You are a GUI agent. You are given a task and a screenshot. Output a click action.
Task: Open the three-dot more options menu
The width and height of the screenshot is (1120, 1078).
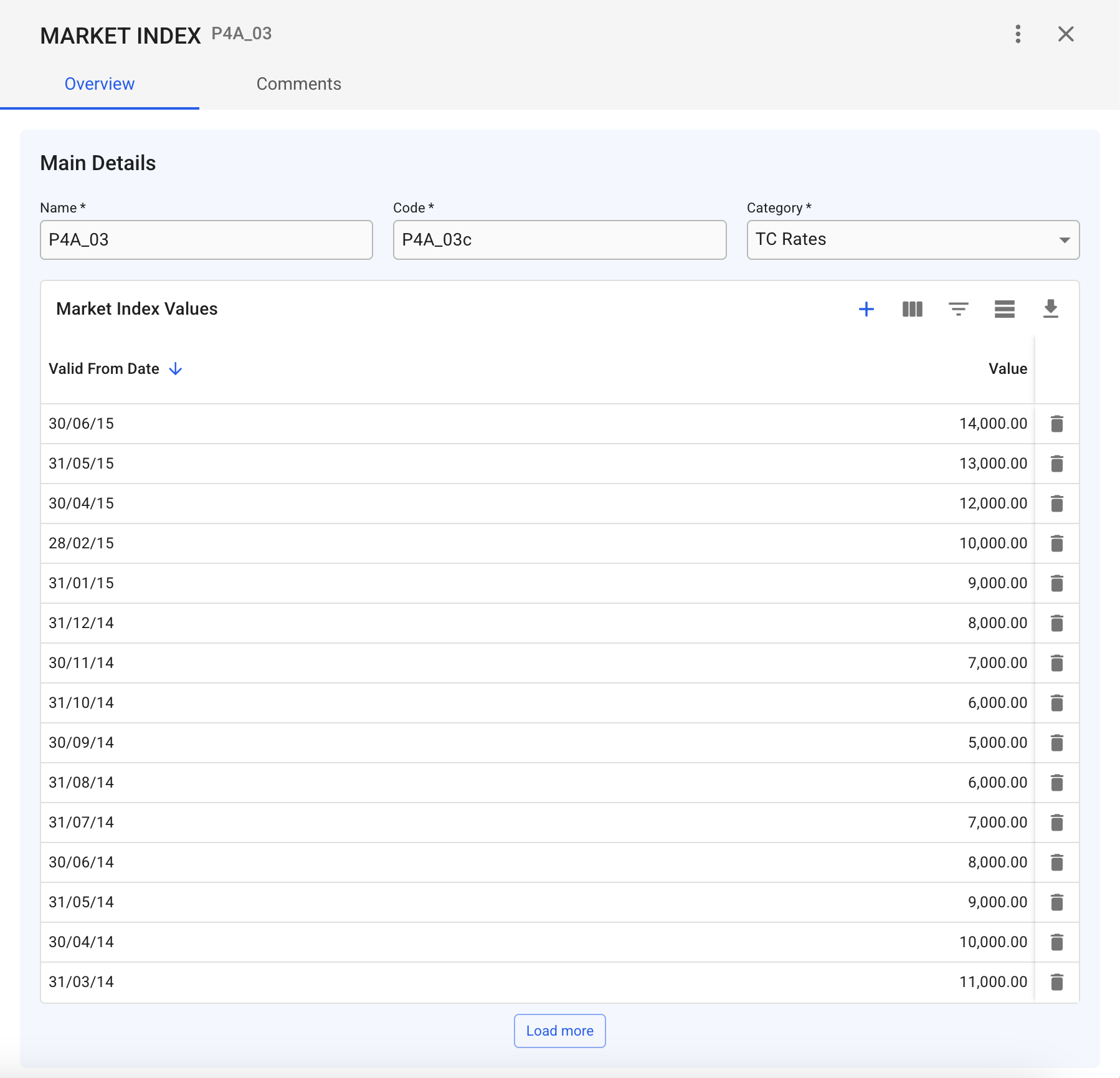coord(1018,34)
